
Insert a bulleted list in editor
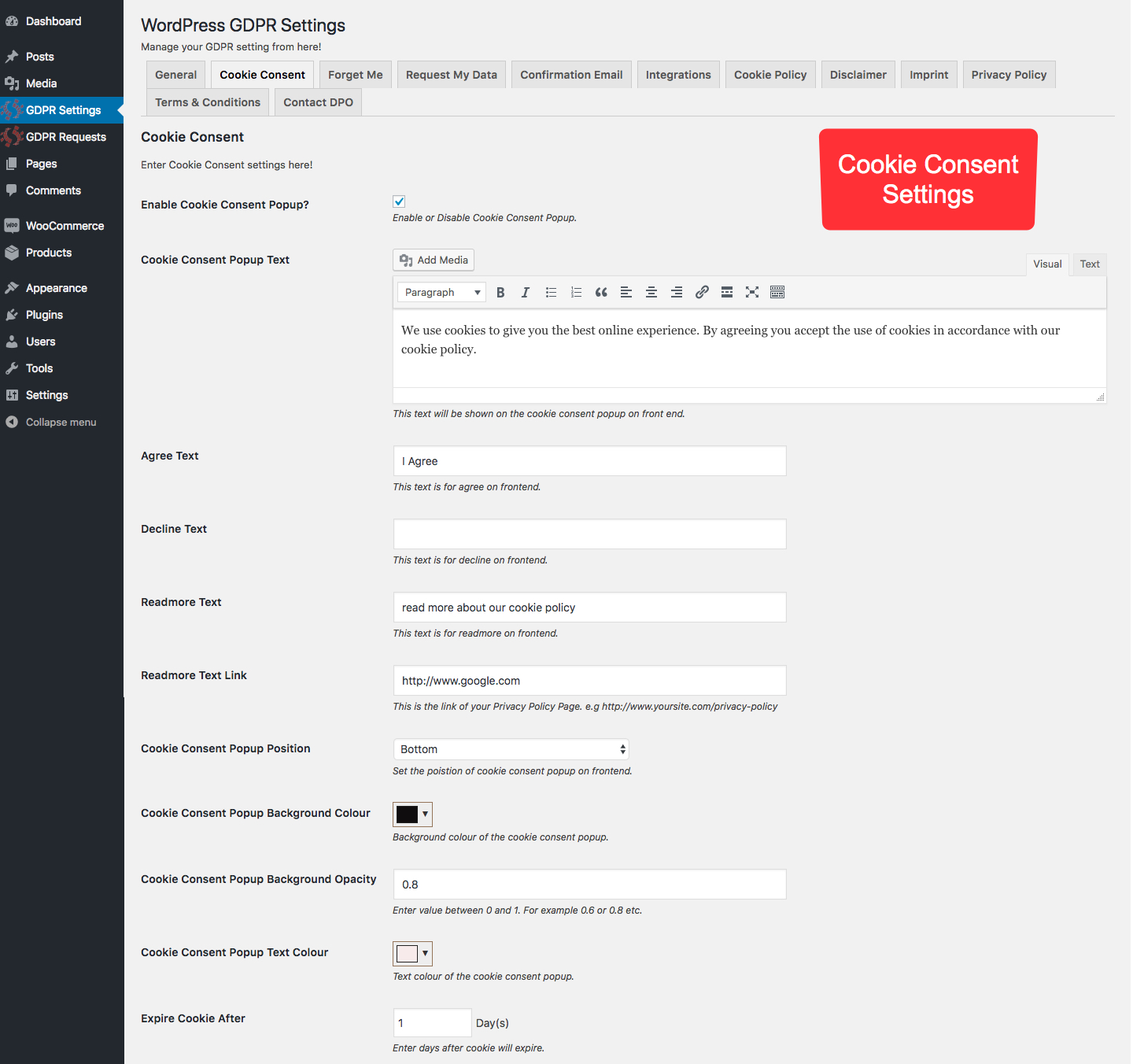point(551,292)
